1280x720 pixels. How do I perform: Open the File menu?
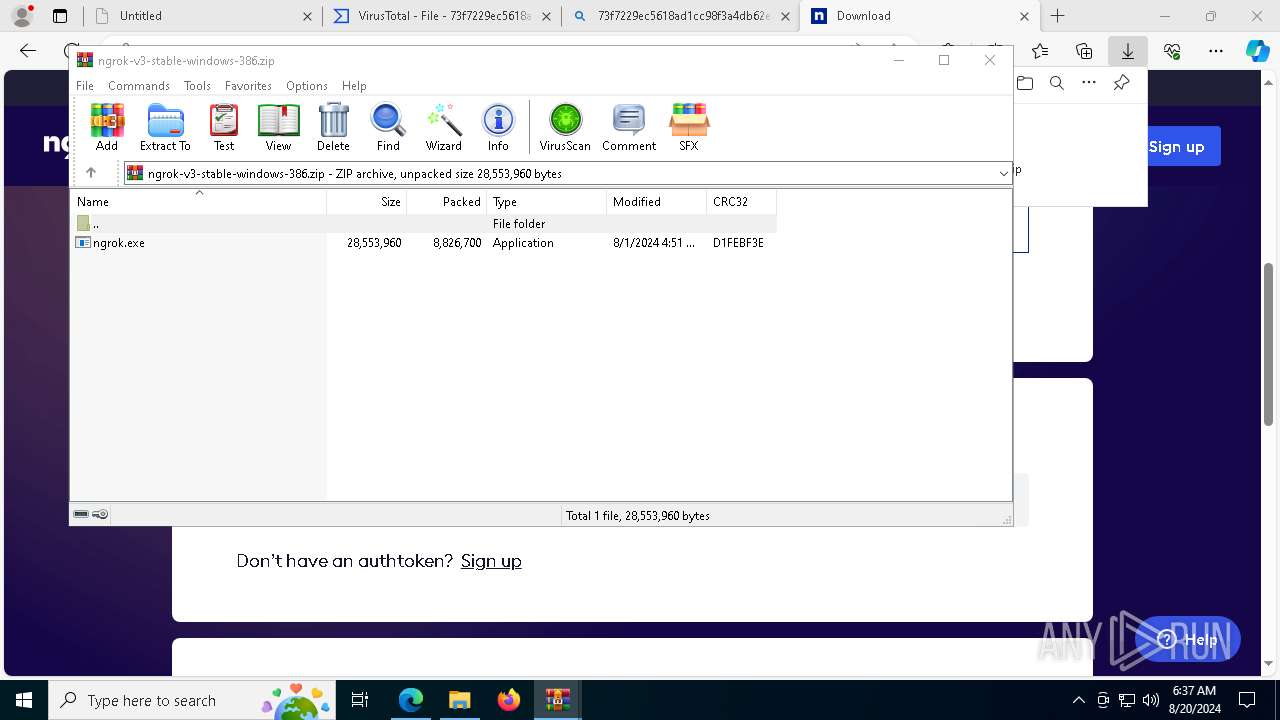[x=85, y=86]
